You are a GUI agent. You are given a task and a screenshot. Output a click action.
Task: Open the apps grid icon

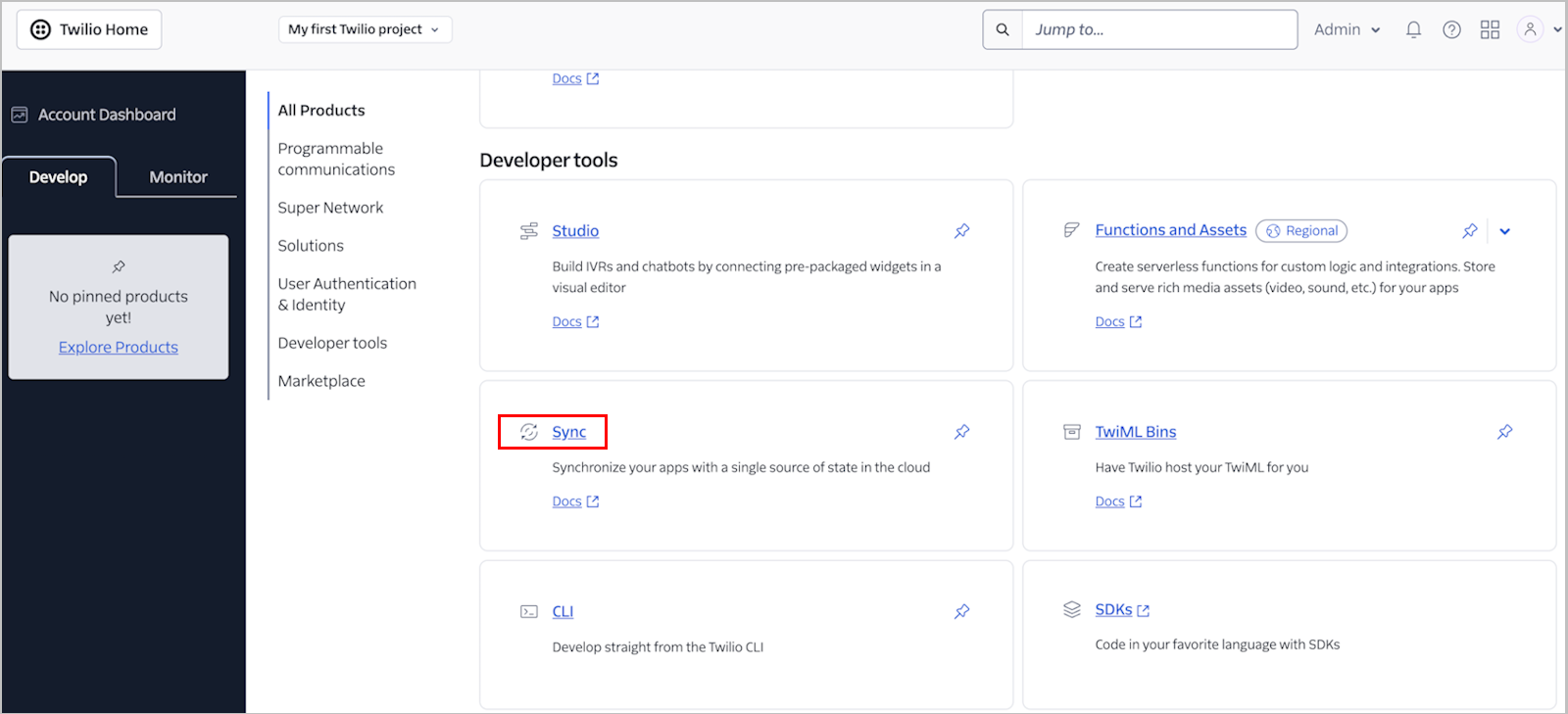1490,29
